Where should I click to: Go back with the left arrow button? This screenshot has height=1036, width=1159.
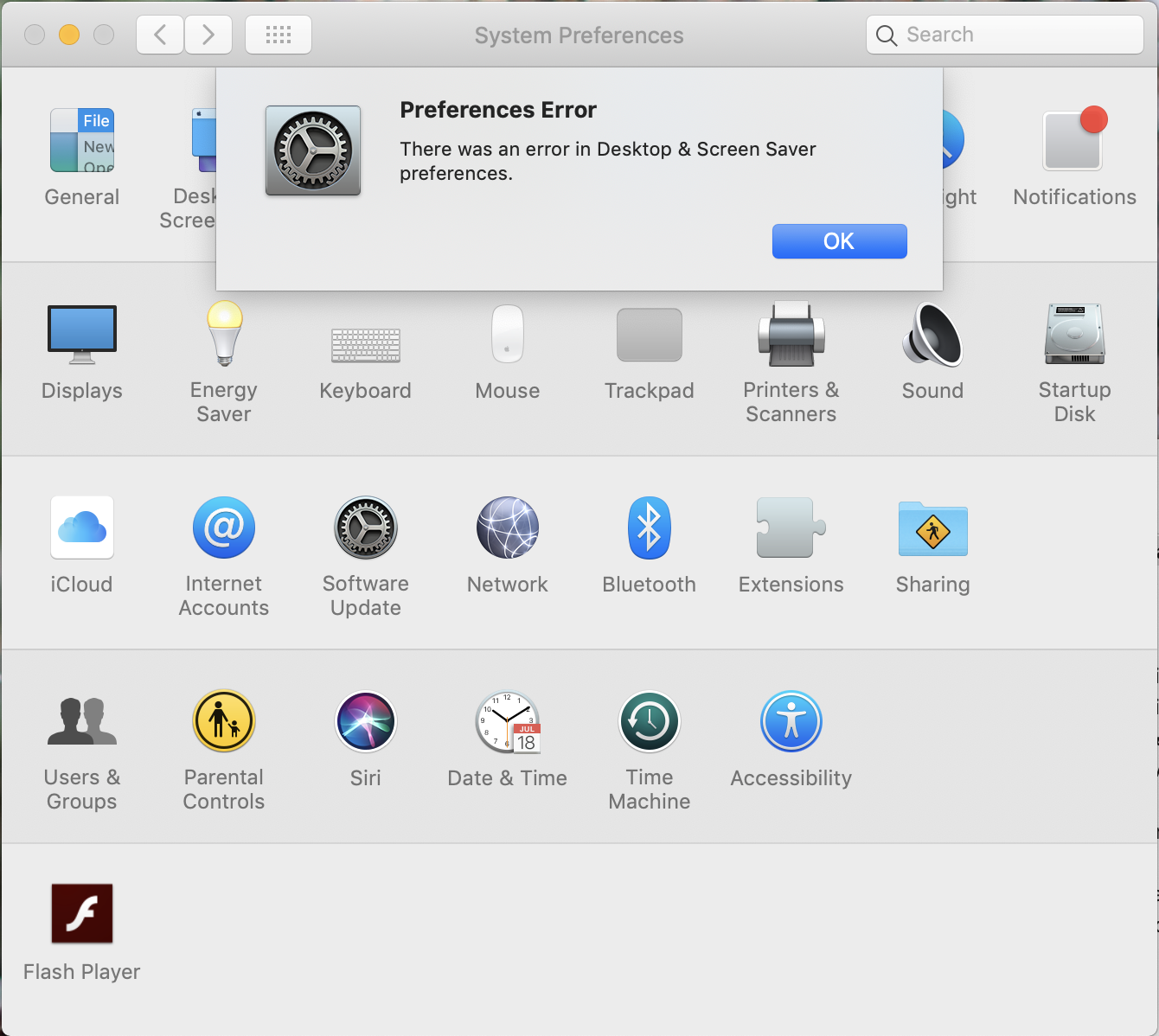[160, 35]
